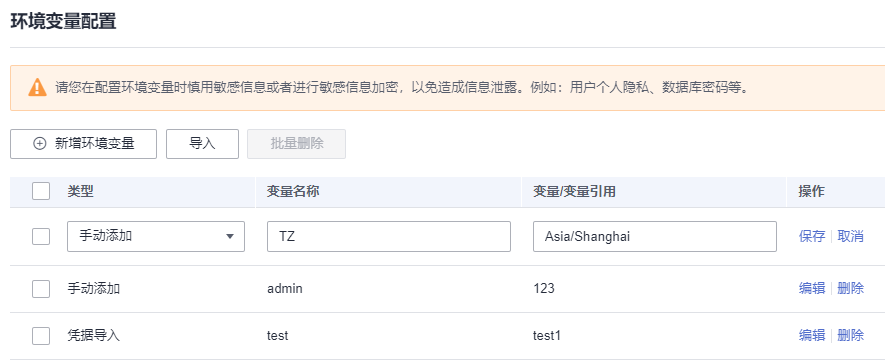Focus the variable name field containing TZ

[389, 236]
